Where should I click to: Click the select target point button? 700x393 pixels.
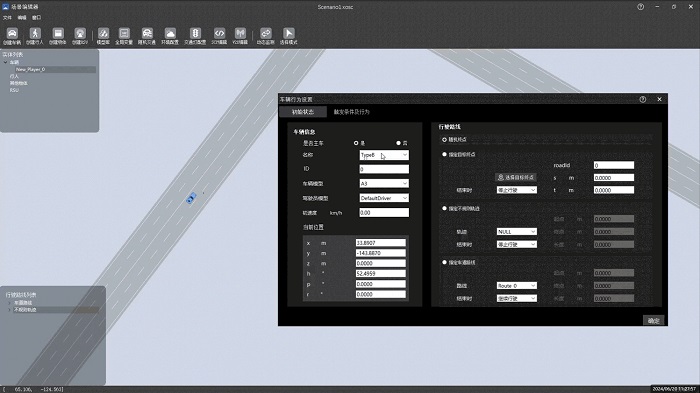pyautogui.click(x=516, y=177)
